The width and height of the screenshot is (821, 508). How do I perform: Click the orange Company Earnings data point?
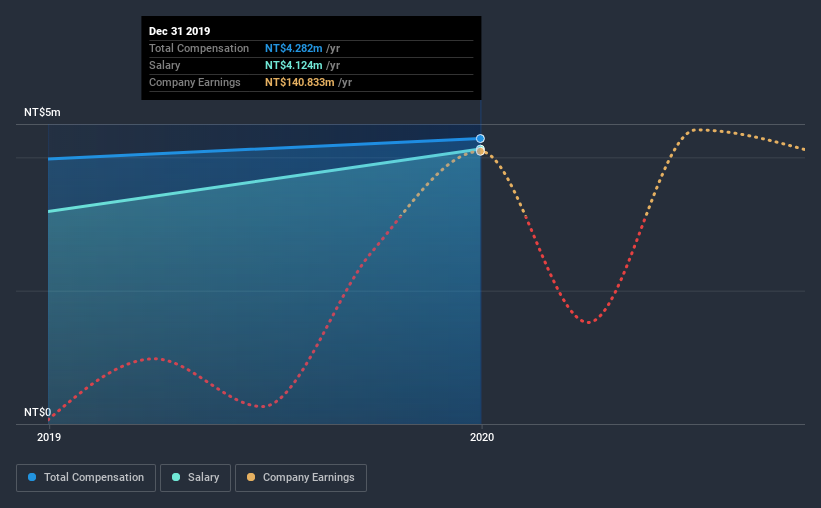(480, 151)
